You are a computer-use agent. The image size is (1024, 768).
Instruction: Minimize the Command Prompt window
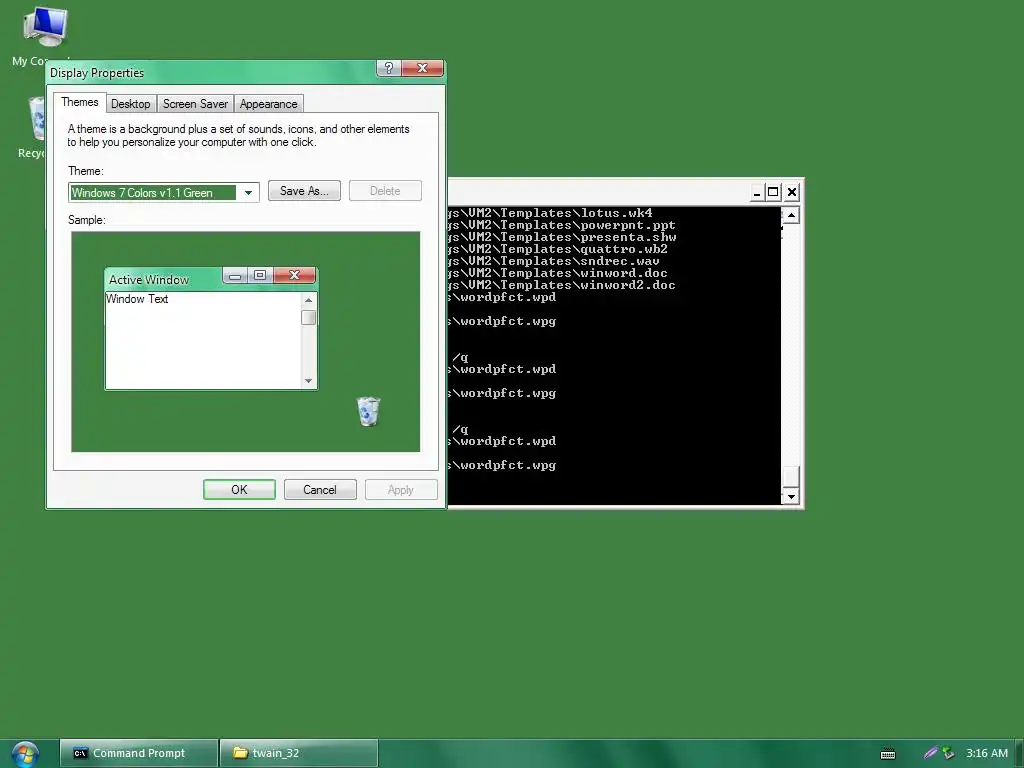(x=756, y=192)
